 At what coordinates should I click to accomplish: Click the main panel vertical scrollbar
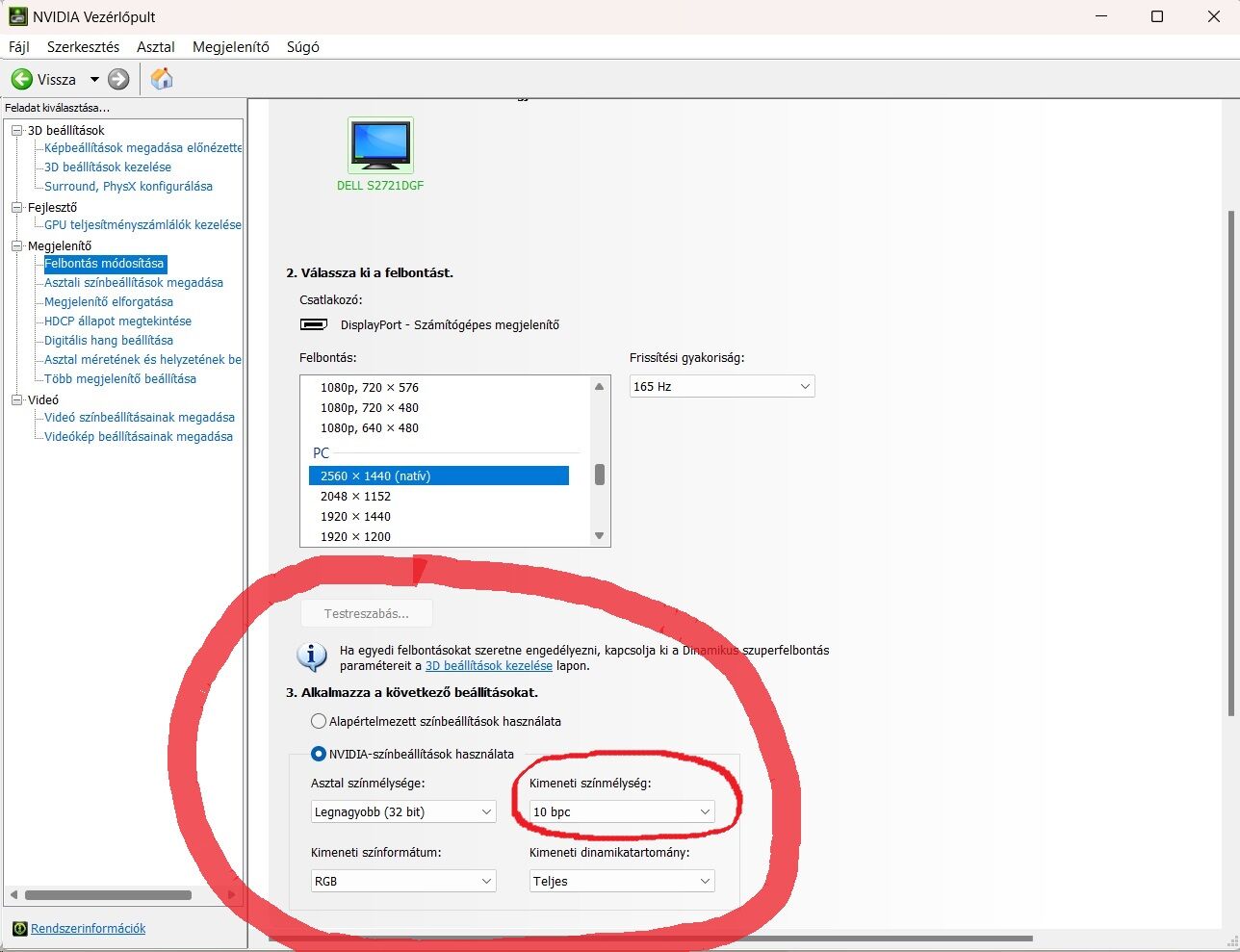click(x=1230, y=462)
